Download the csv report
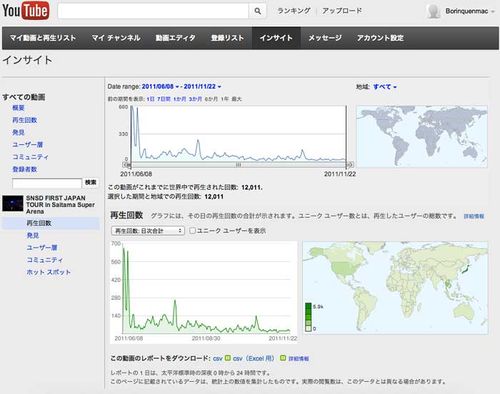 pos(218,358)
